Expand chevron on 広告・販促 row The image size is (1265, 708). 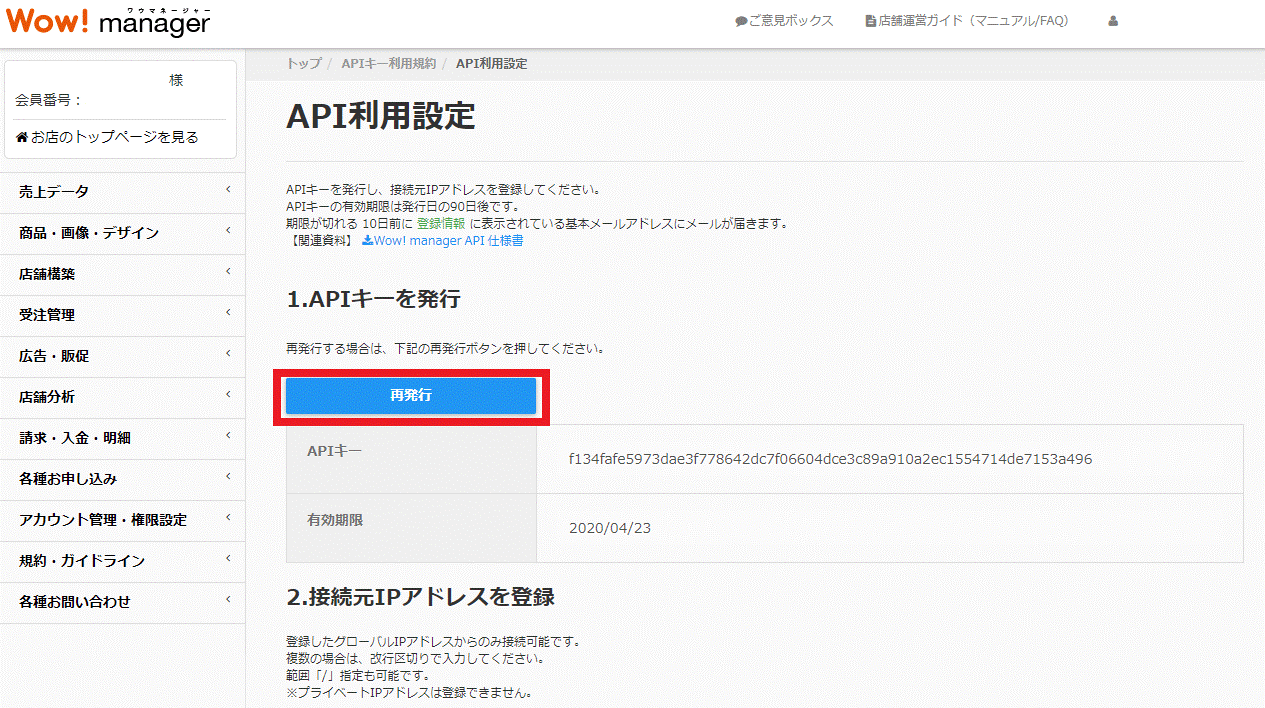pos(228,353)
